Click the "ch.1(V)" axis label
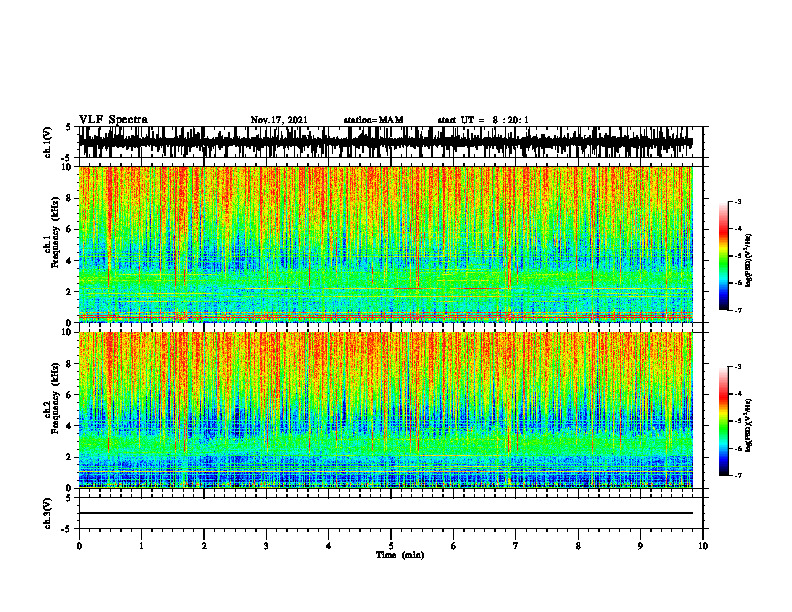The image size is (792, 612). [x=47, y=142]
